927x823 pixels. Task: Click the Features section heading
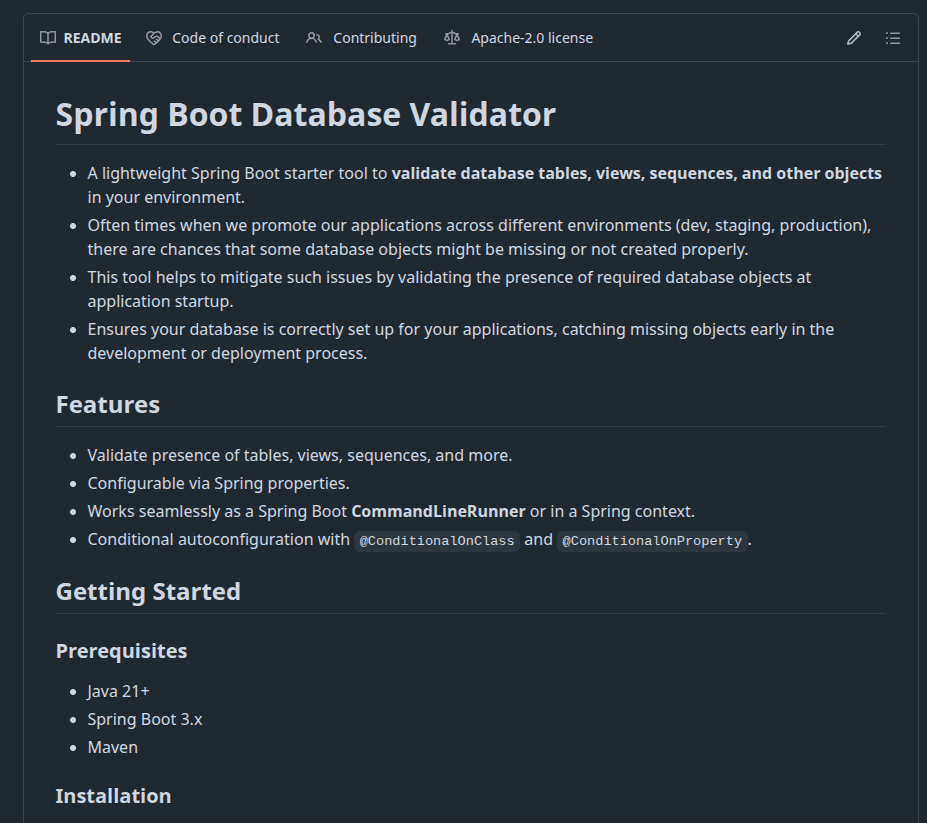pyautogui.click(x=107, y=405)
